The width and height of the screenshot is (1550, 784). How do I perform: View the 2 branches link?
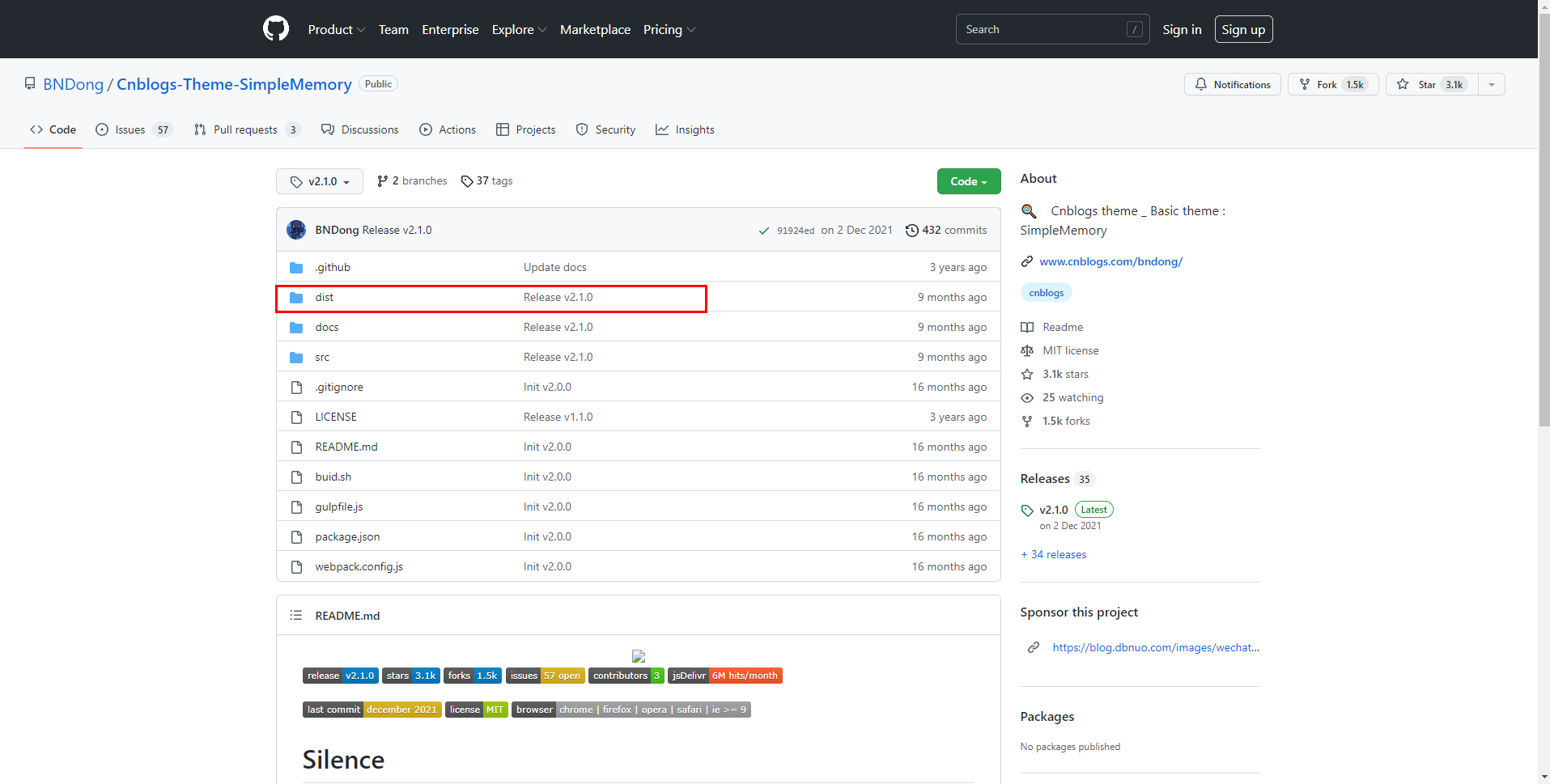click(412, 181)
